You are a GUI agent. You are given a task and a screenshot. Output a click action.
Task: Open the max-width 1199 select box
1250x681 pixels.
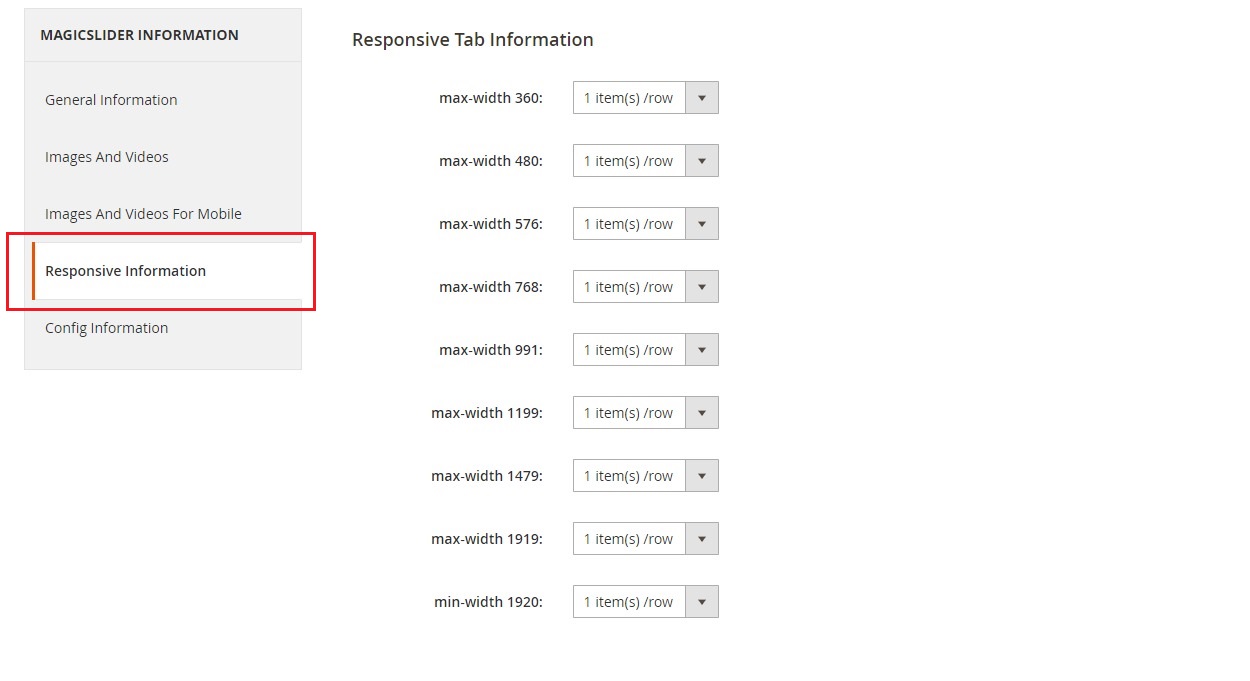[629, 413]
